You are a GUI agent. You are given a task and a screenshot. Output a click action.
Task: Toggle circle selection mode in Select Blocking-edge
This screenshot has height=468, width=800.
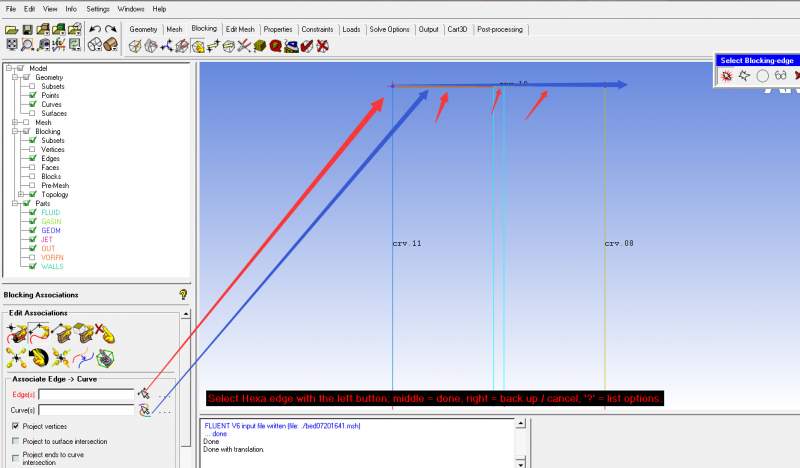pos(762,76)
